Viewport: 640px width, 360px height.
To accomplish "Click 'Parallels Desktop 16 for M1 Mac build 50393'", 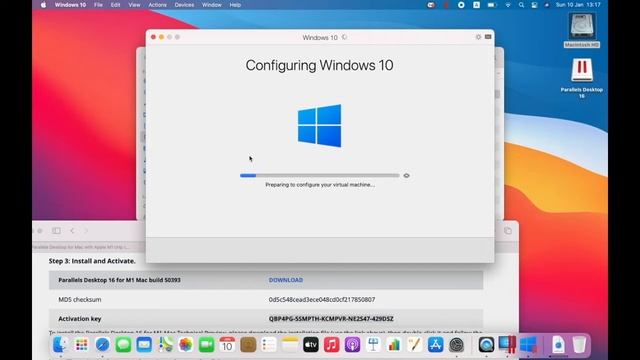I will (x=119, y=280).
